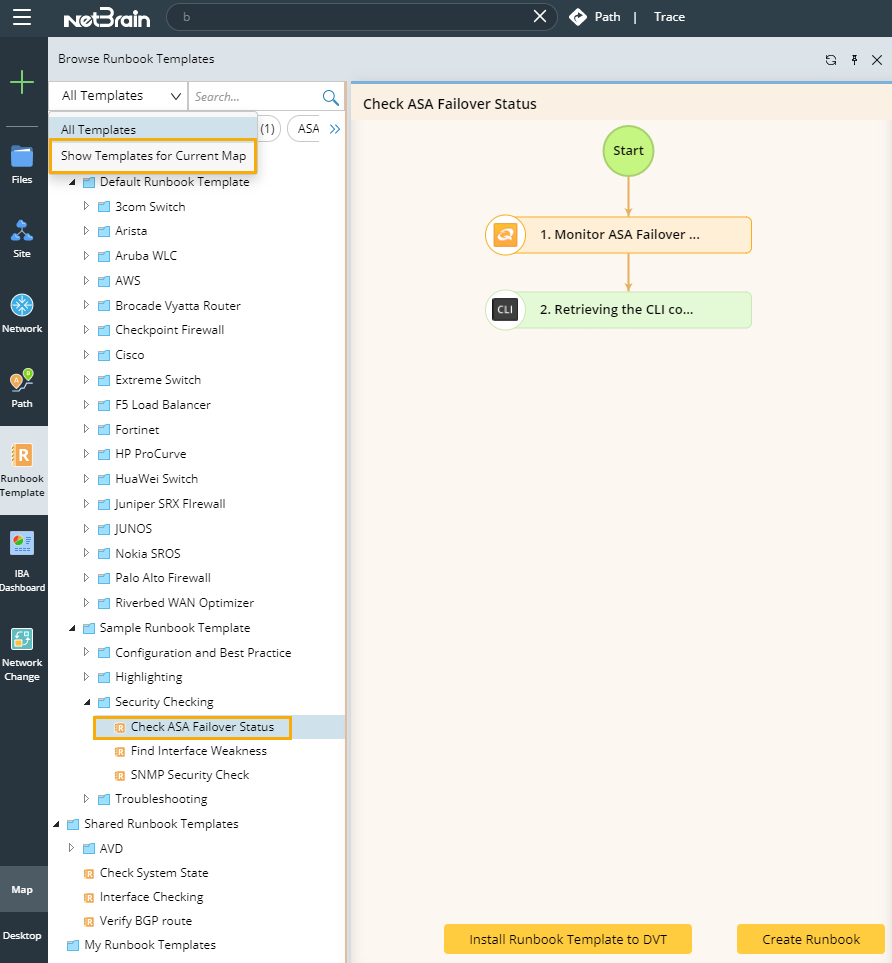Open the Network sidebar icon
The image size is (892, 963).
pos(22,313)
